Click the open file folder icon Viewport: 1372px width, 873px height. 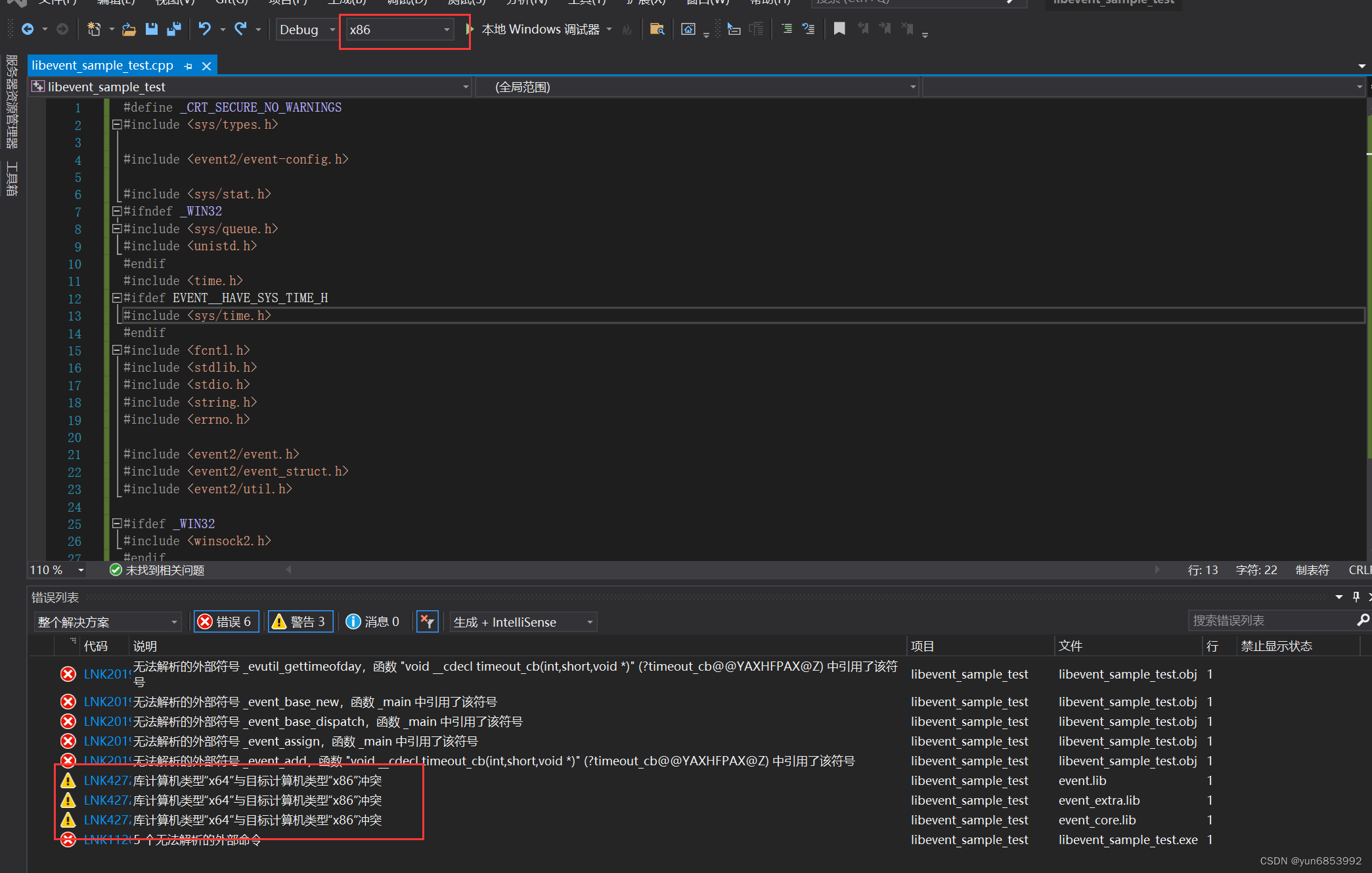(x=129, y=30)
